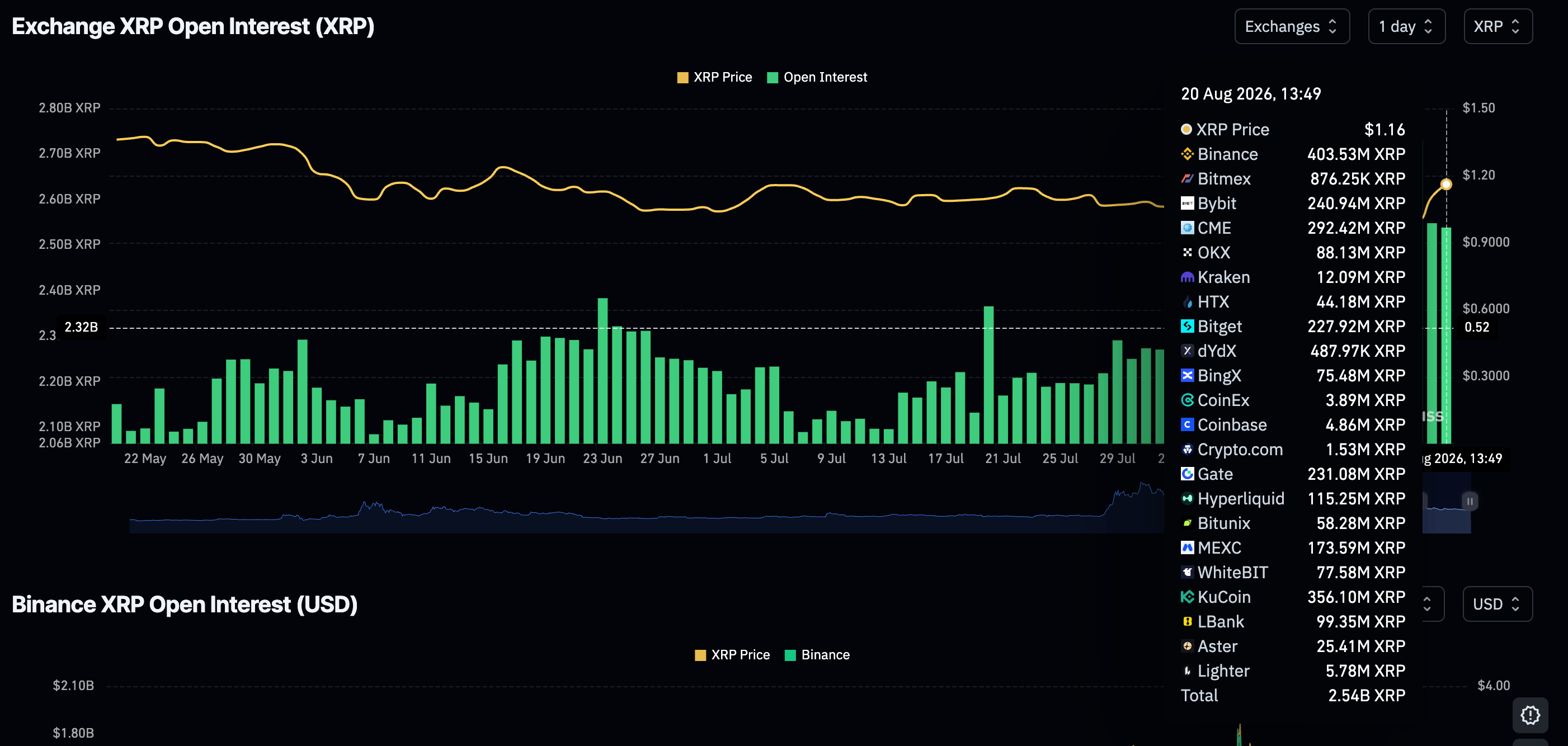Click the Gate value 231.08M XRP
The height and width of the screenshot is (746, 1568).
click(x=1356, y=474)
